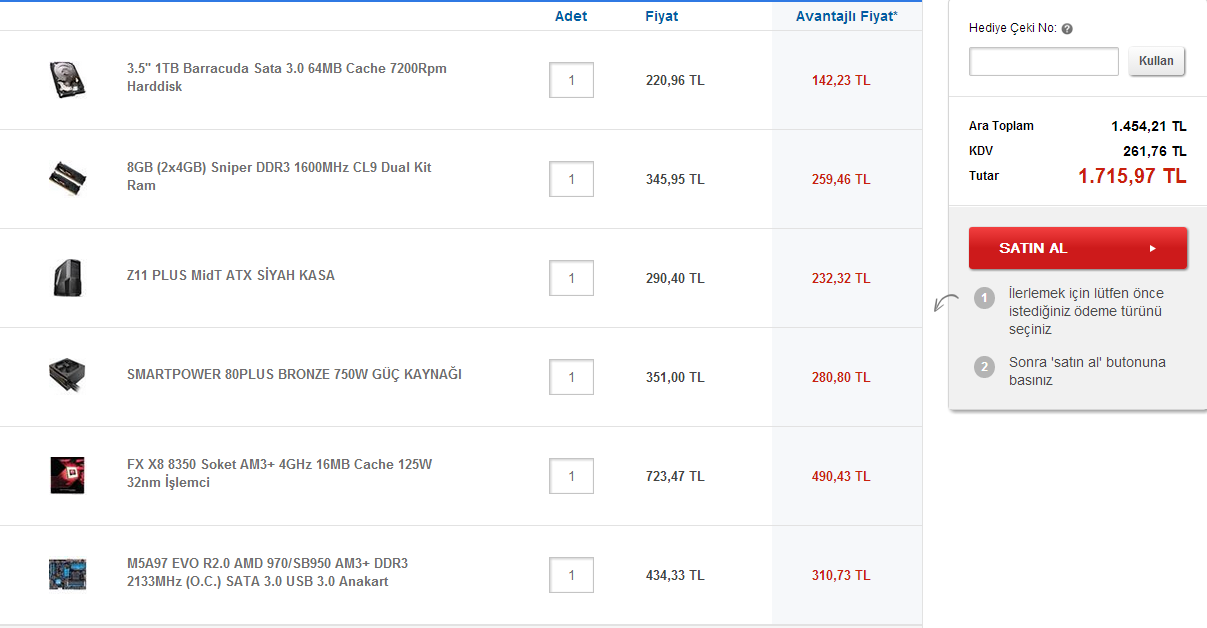The image size is (1207, 628).
Task: Click the gift code help question mark icon
Action: coord(1067,29)
